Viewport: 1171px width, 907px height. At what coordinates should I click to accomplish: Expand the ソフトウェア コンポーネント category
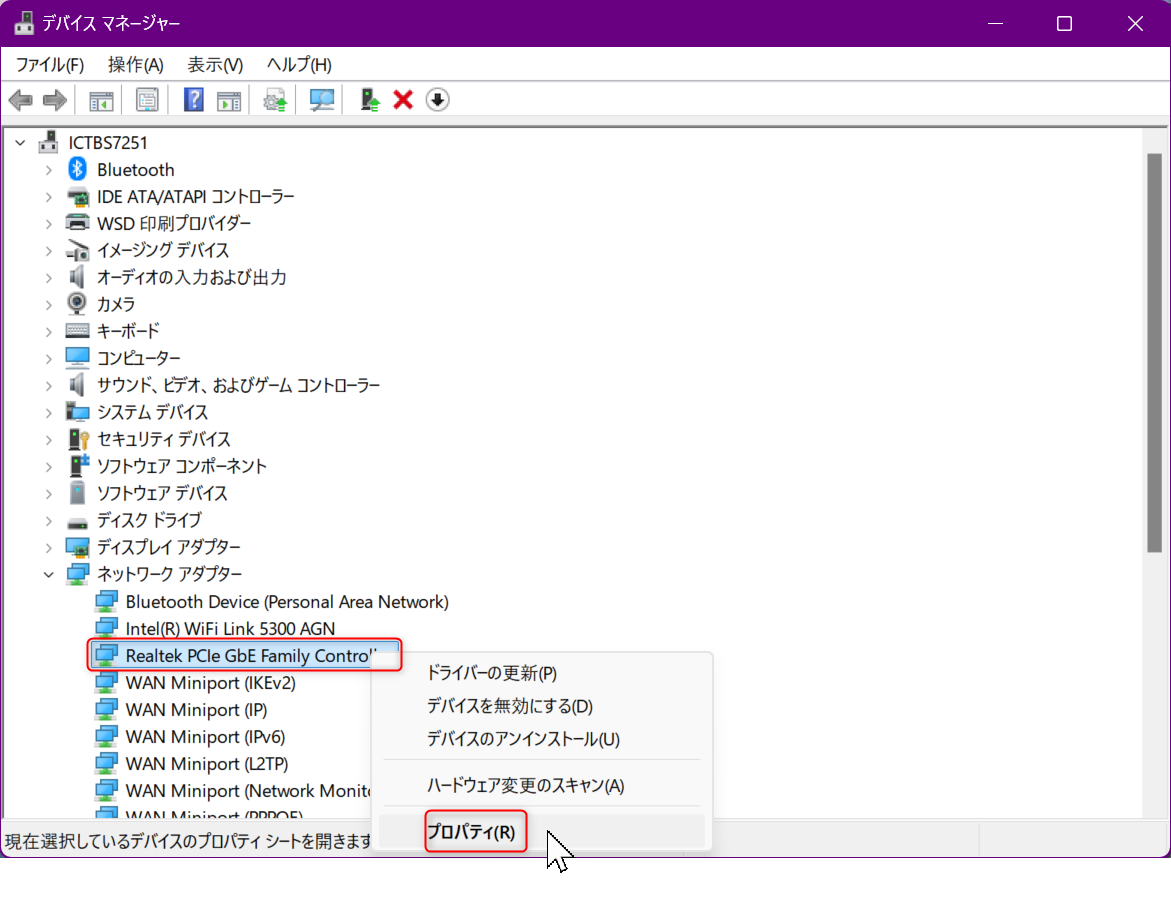click(x=49, y=467)
